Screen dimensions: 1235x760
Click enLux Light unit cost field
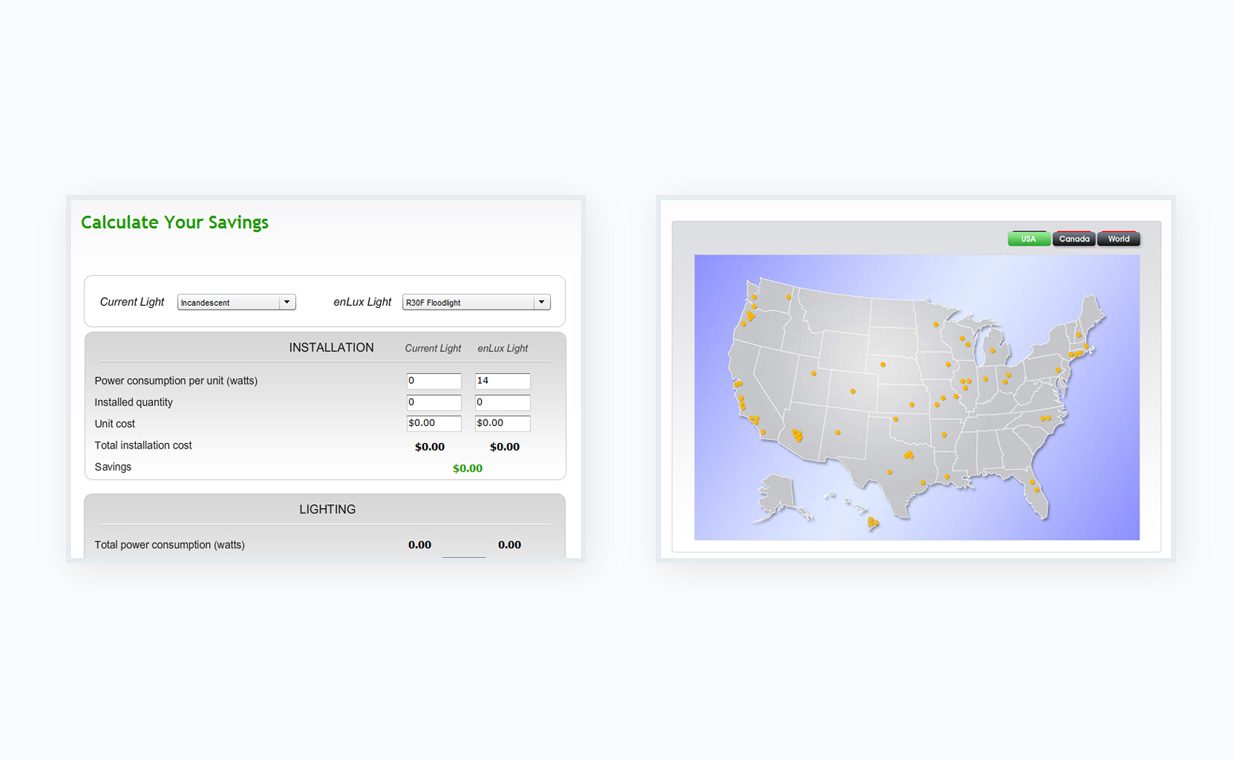point(503,424)
